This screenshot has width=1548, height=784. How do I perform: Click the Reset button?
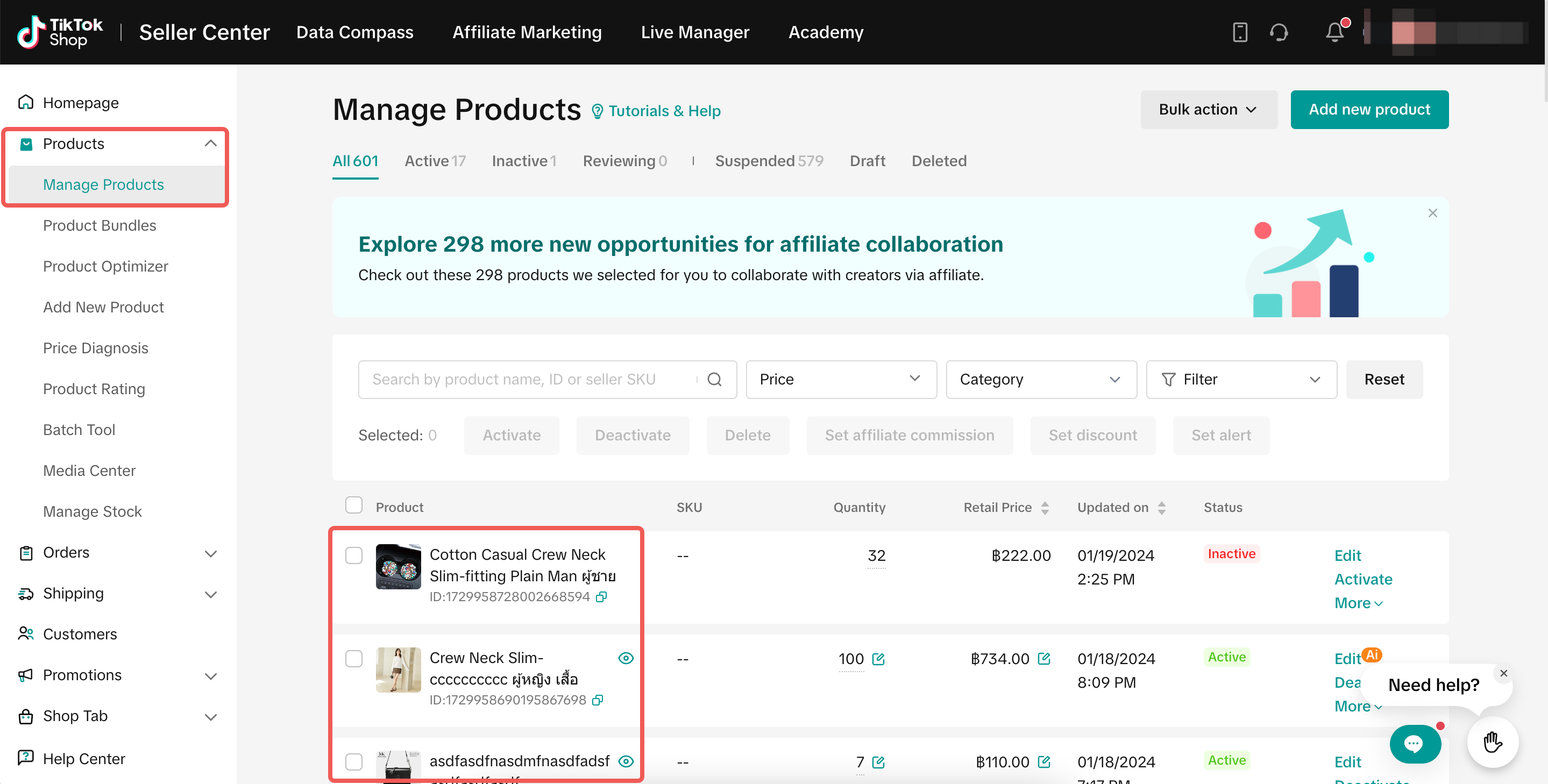1384,379
